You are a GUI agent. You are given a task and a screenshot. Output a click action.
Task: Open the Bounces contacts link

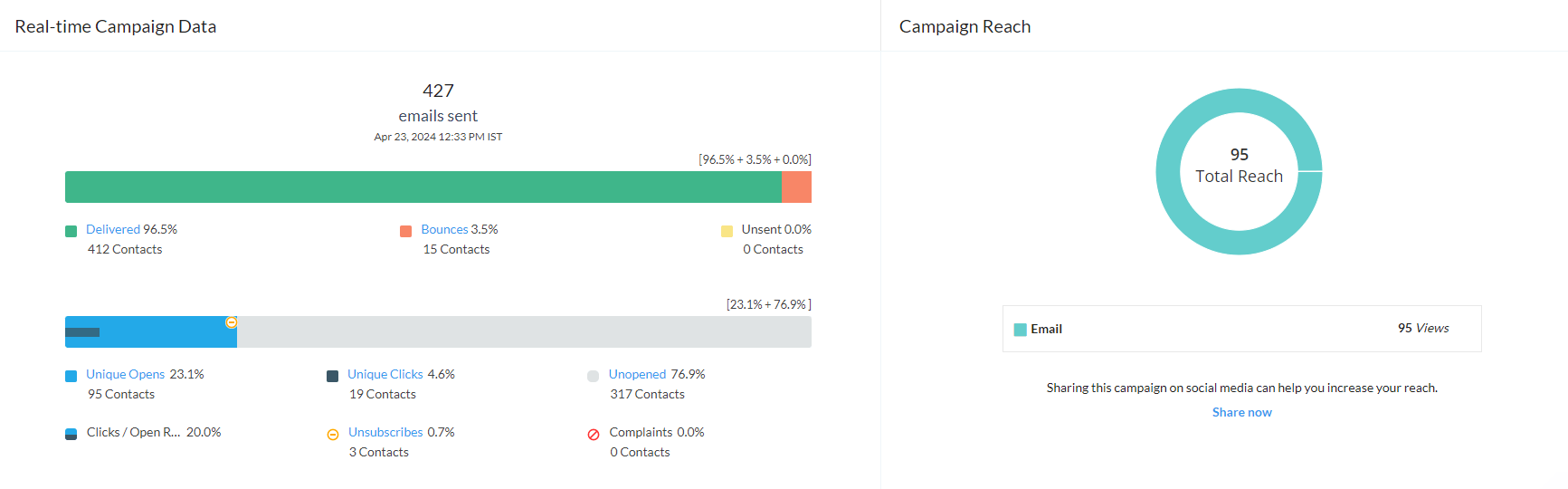444,229
